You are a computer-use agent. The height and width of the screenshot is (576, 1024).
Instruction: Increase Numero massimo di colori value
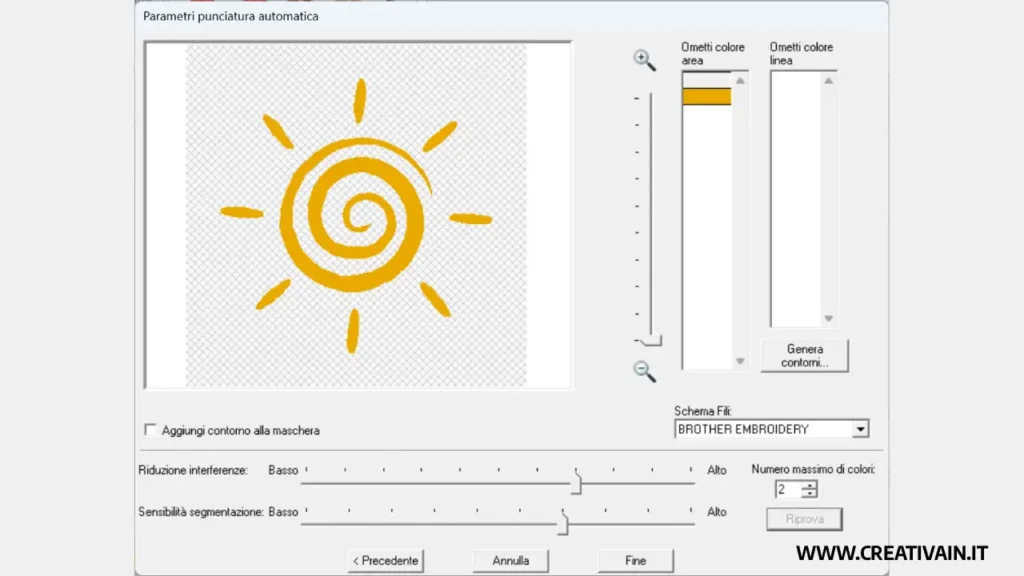click(809, 485)
